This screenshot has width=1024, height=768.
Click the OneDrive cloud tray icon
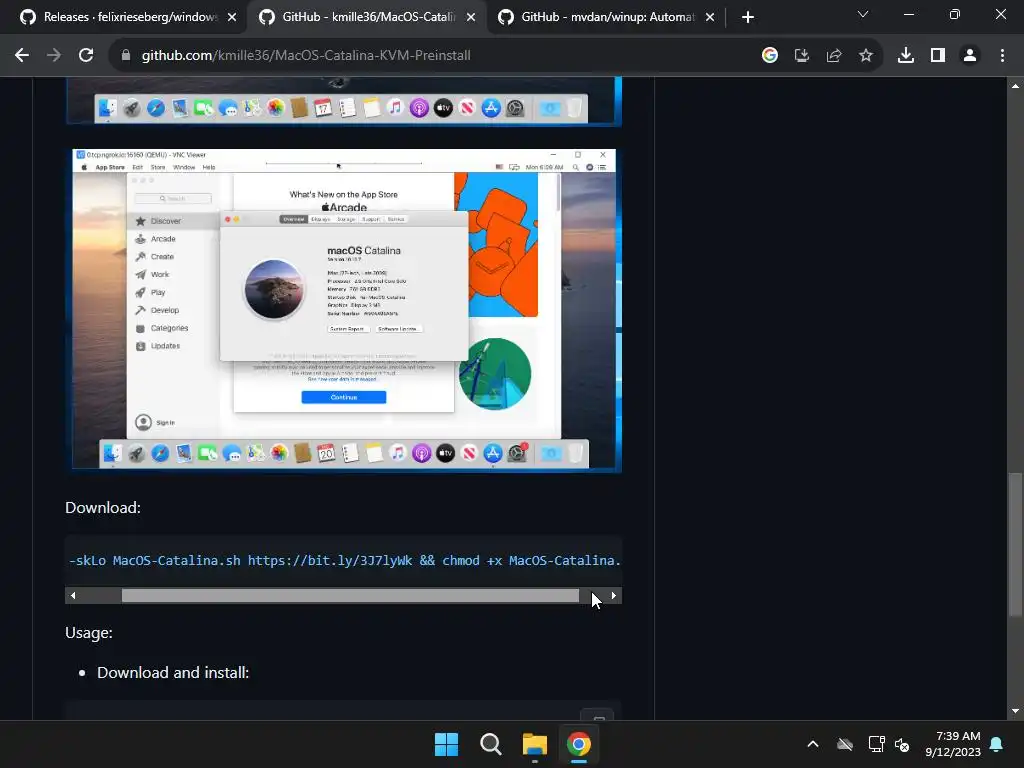[x=845, y=744]
